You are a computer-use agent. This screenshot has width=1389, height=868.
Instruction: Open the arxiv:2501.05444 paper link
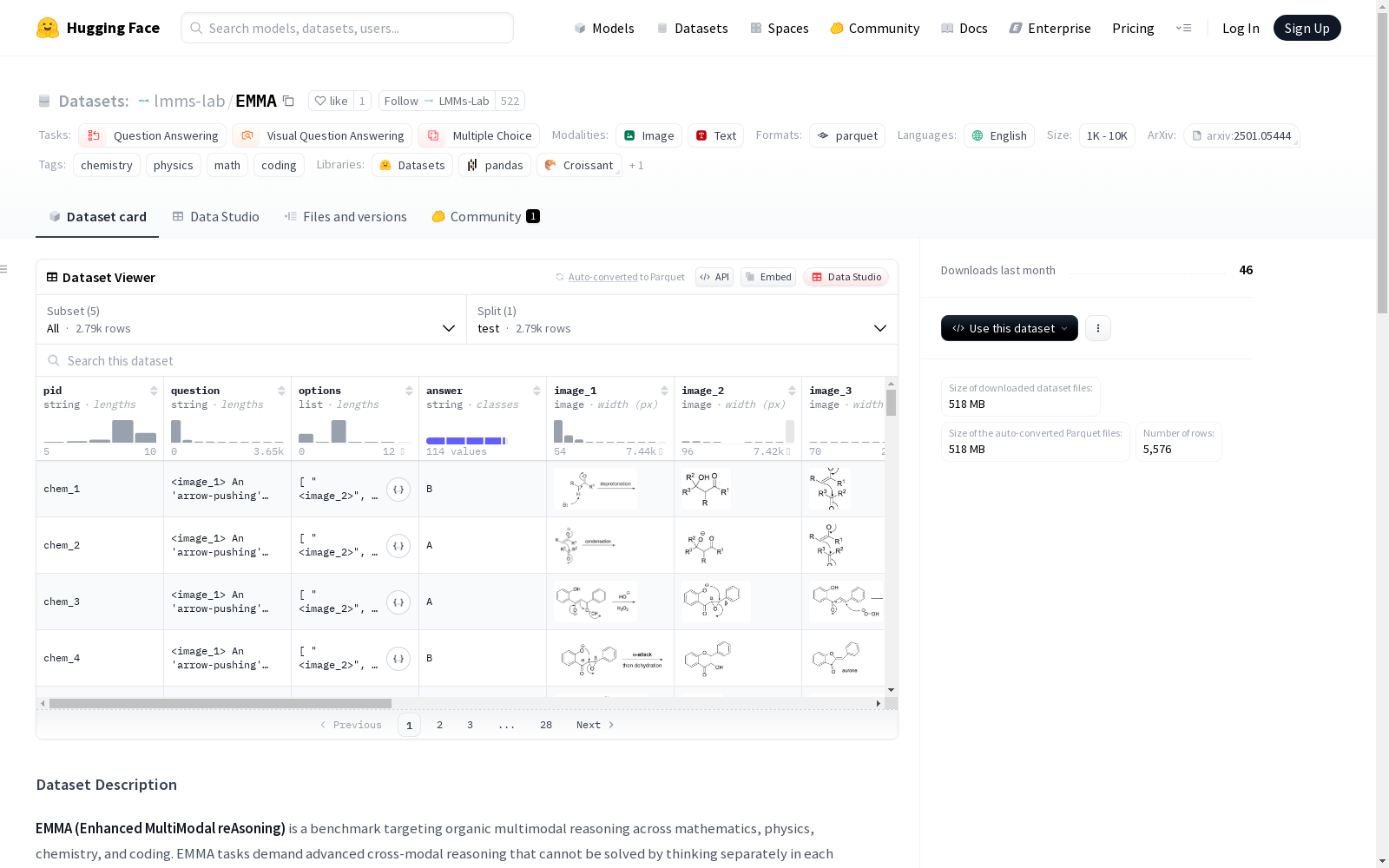1241,135
